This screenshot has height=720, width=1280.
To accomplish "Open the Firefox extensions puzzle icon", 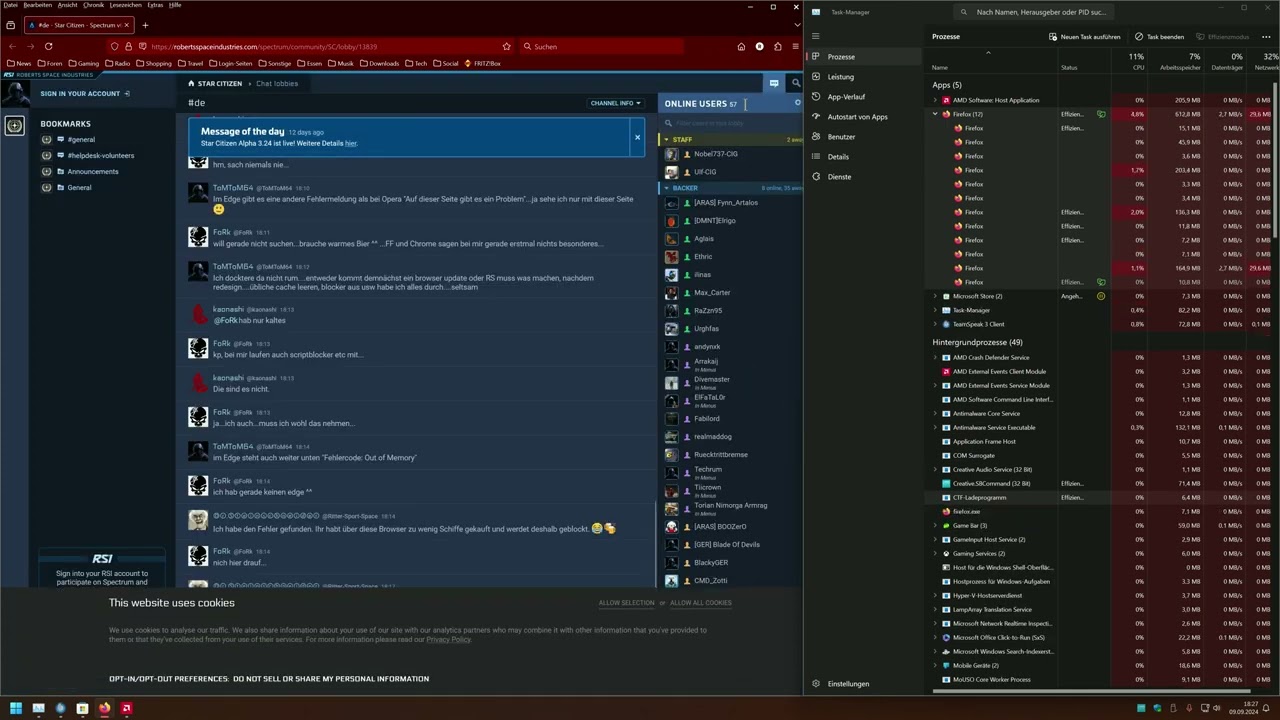I will pos(777,46).
